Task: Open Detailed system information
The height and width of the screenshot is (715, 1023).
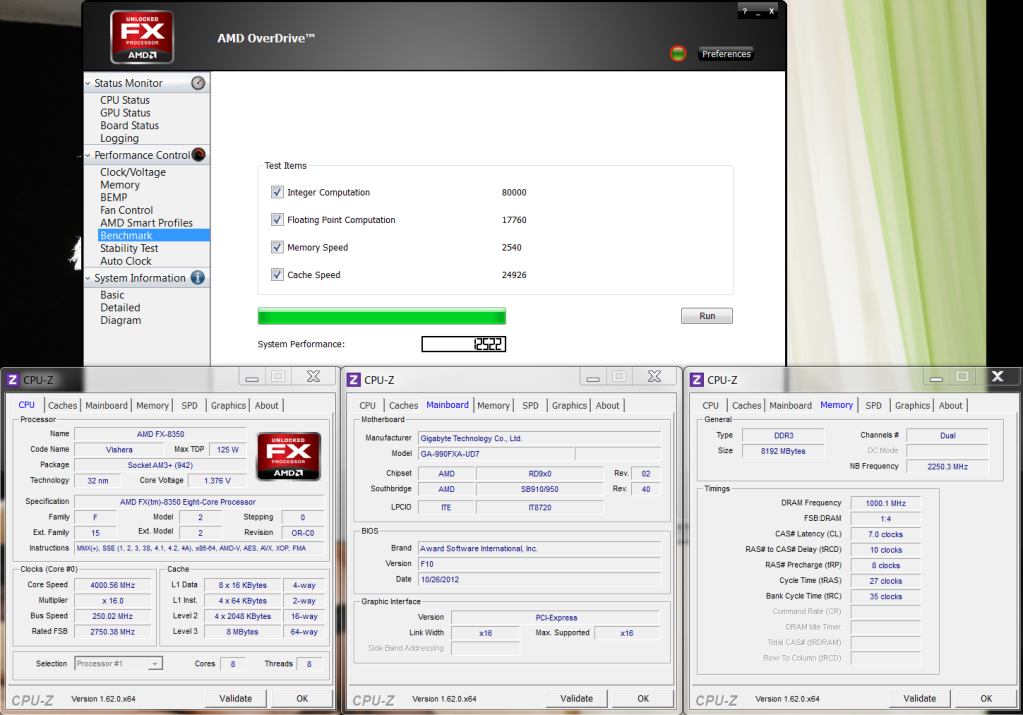Action: (120, 307)
